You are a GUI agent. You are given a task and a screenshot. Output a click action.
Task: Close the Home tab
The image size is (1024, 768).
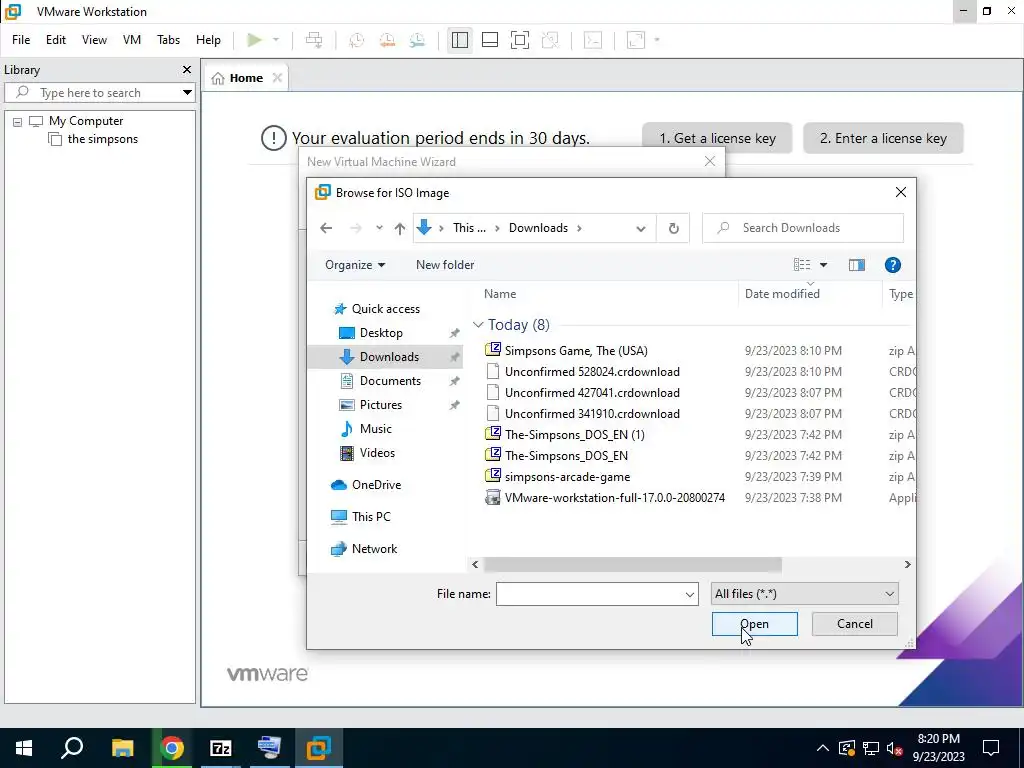pyautogui.click(x=277, y=78)
